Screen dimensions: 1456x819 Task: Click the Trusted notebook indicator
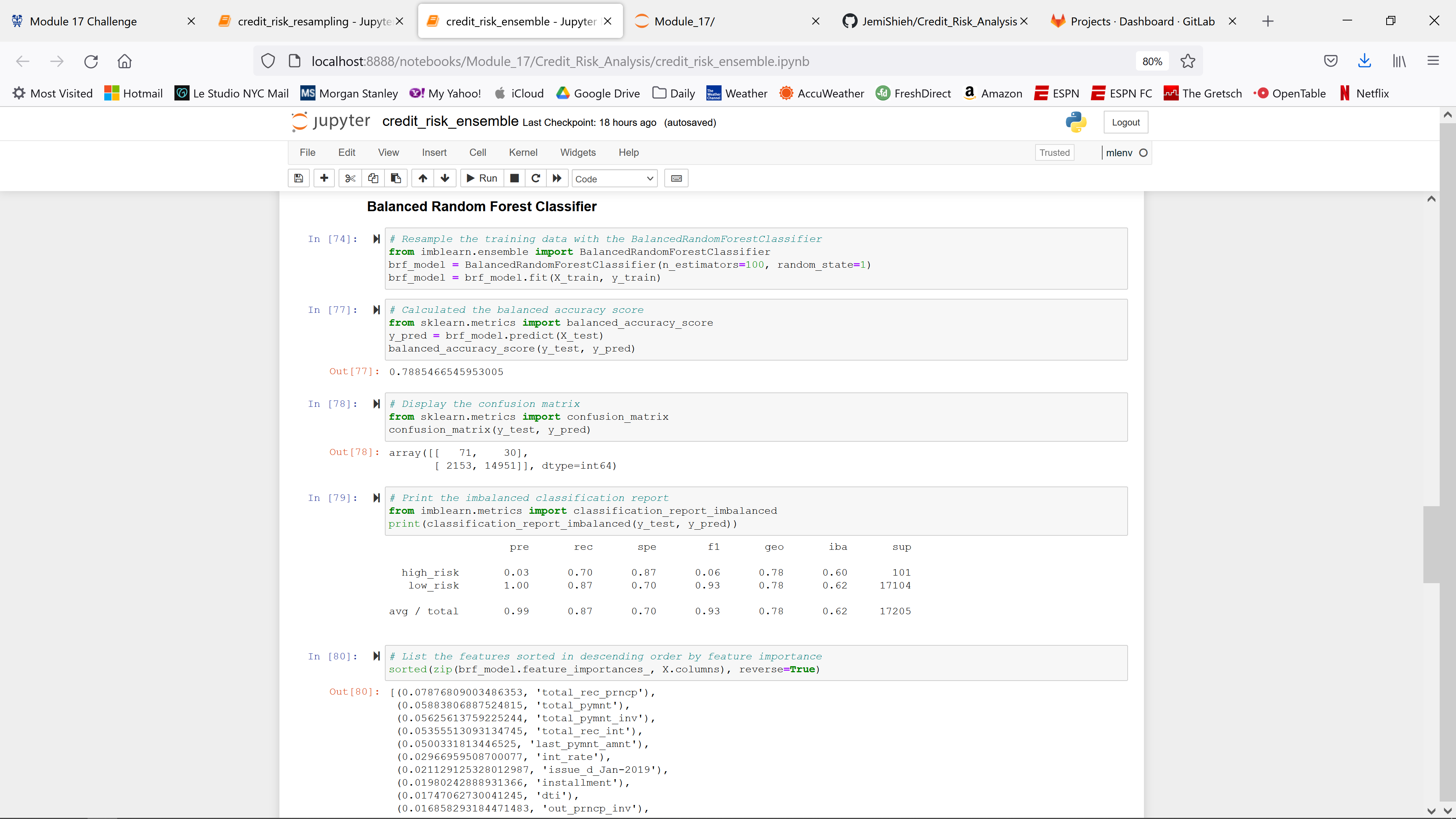click(x=1054, y=152)
